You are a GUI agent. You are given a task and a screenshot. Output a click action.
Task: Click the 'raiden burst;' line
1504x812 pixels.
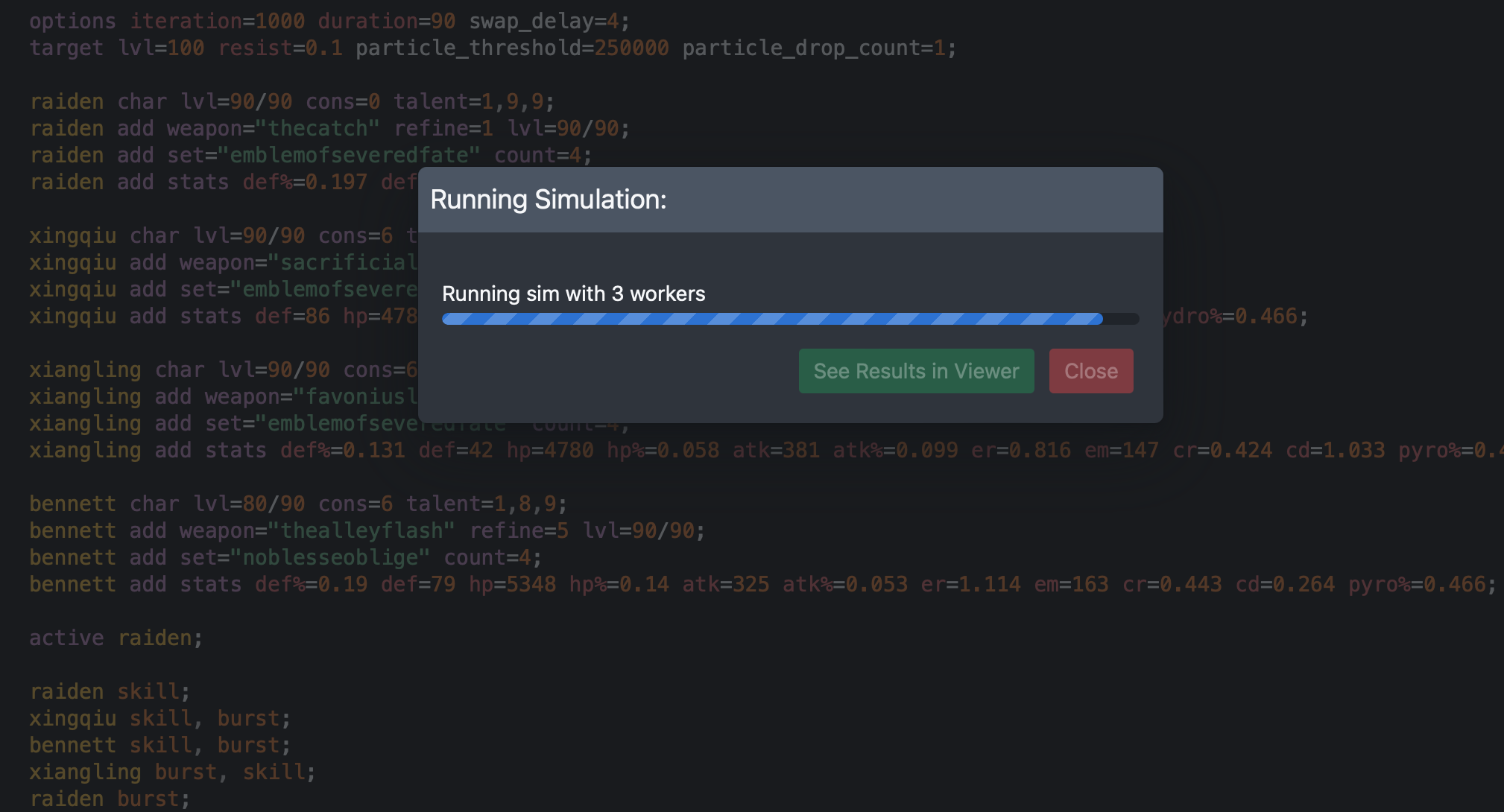[110, 799]
